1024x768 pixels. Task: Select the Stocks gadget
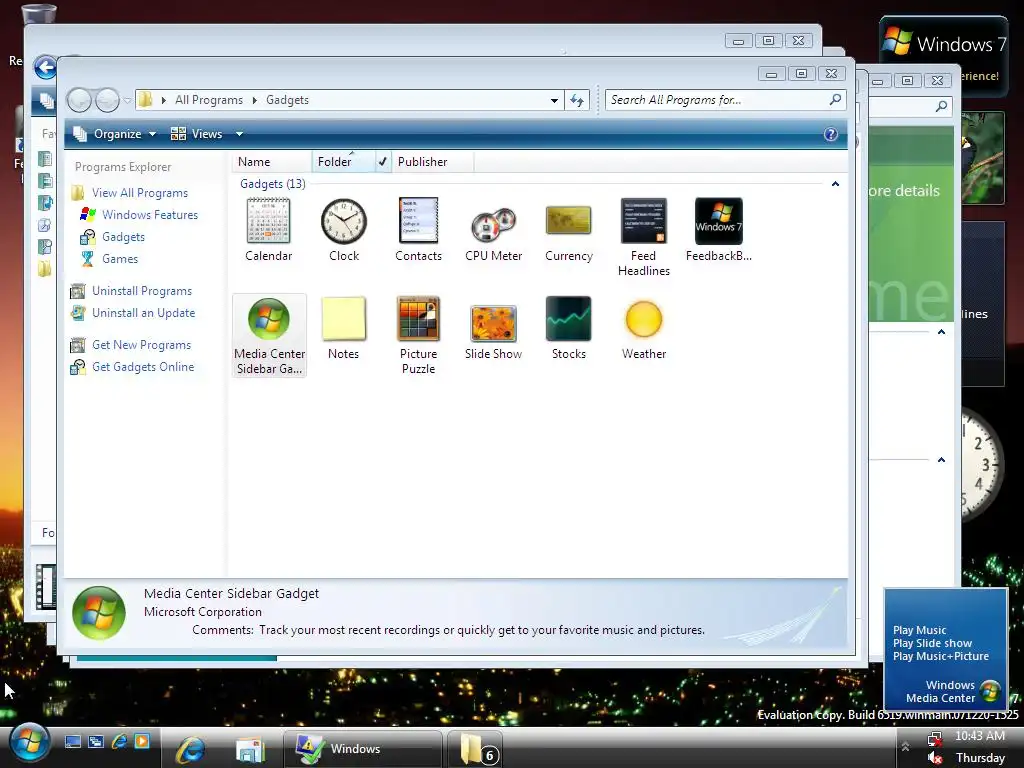(569, 327)
